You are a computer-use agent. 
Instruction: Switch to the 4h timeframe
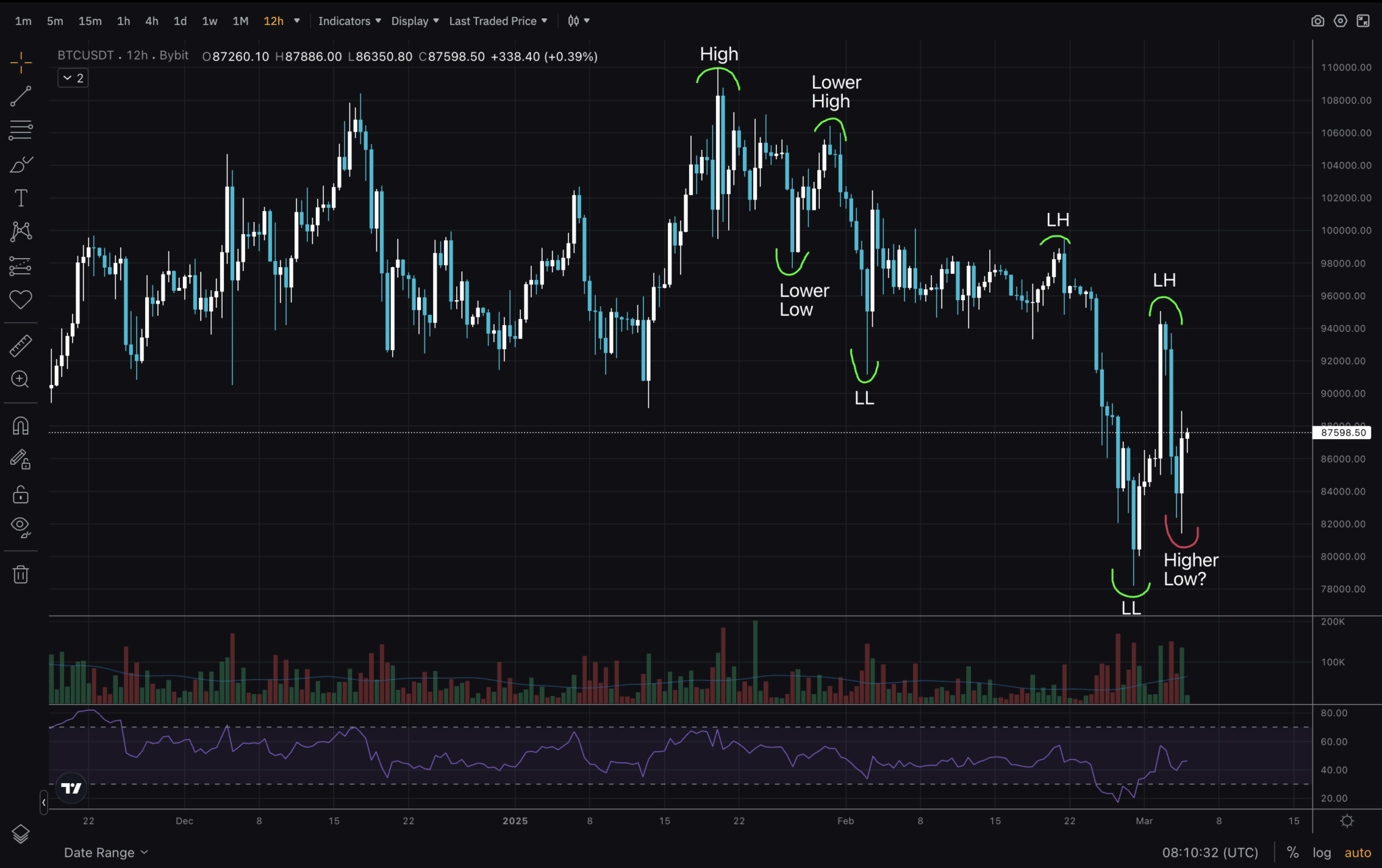(152, 21)
